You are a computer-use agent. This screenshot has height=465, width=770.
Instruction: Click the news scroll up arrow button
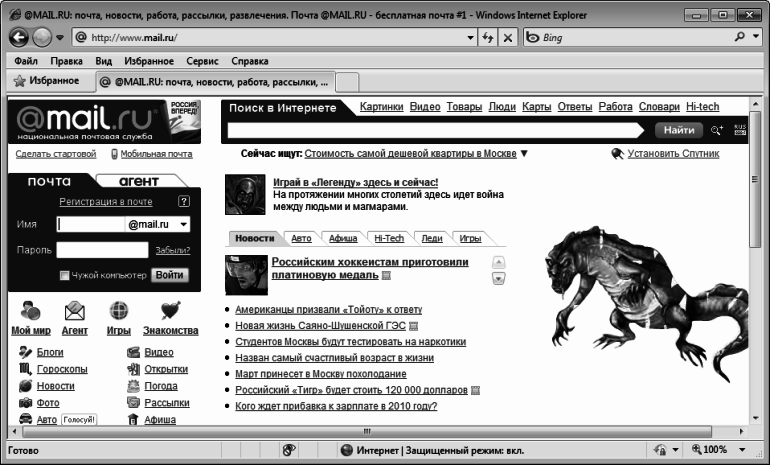(x=498, y=262)
